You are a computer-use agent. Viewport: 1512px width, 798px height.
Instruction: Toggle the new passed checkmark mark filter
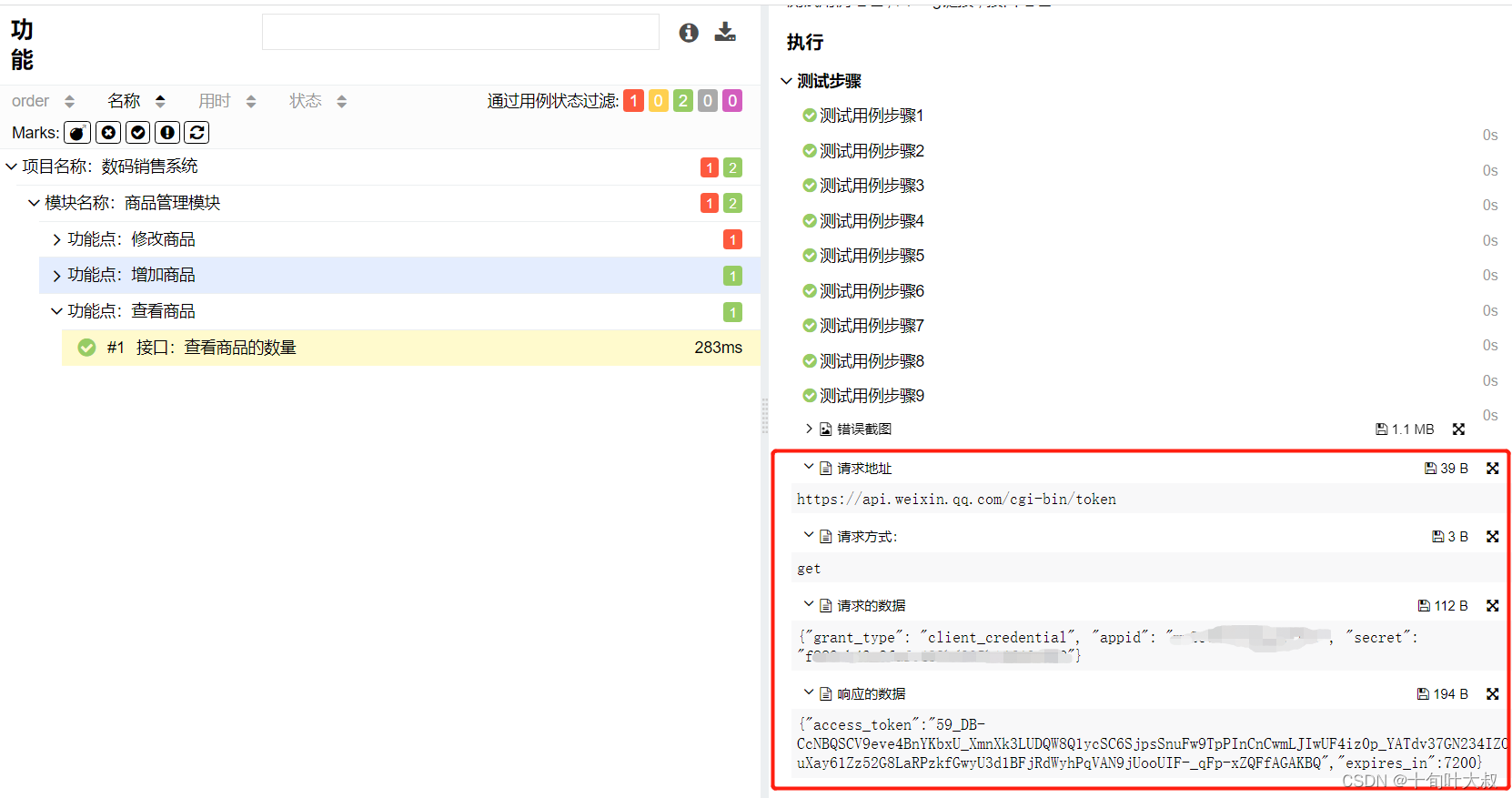pos(138,133)
